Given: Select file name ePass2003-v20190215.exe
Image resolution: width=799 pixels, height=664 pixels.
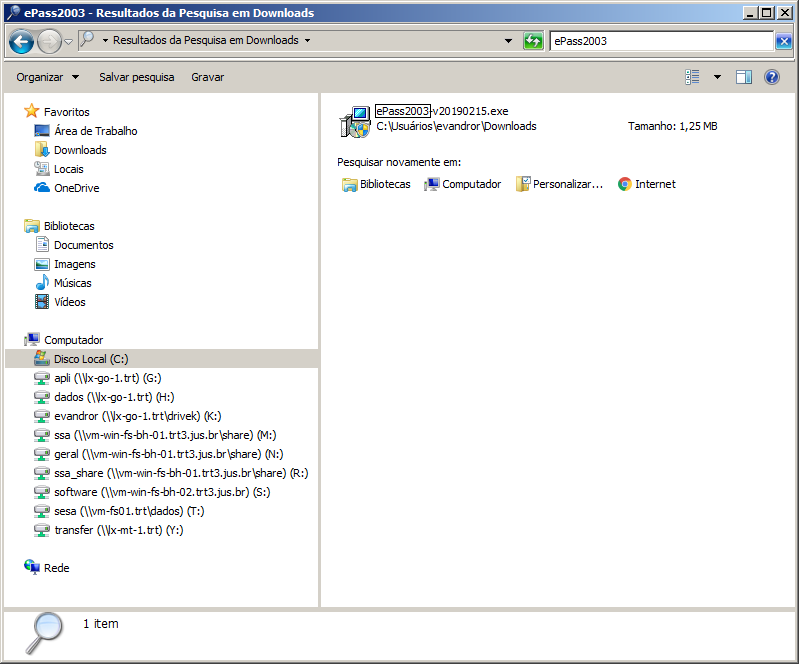Looking at the screenshot, I should click(442, 111).
